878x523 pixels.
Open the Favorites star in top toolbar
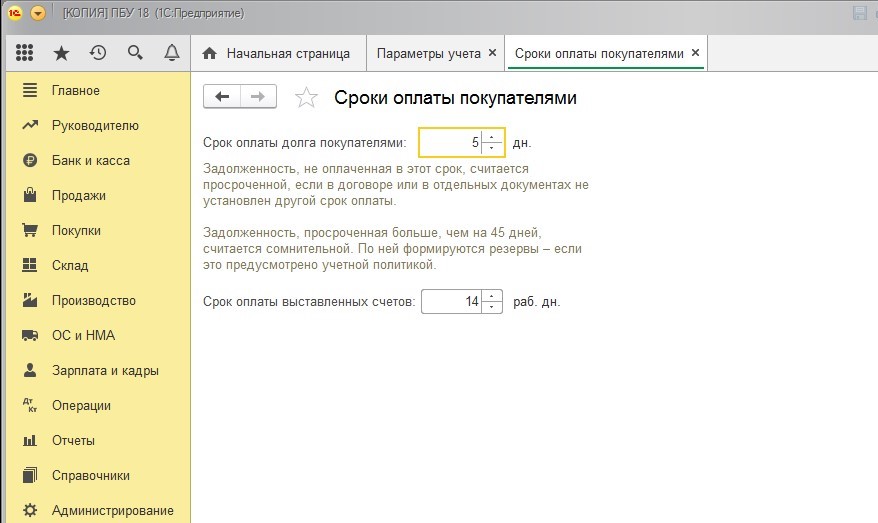(61, 53)
